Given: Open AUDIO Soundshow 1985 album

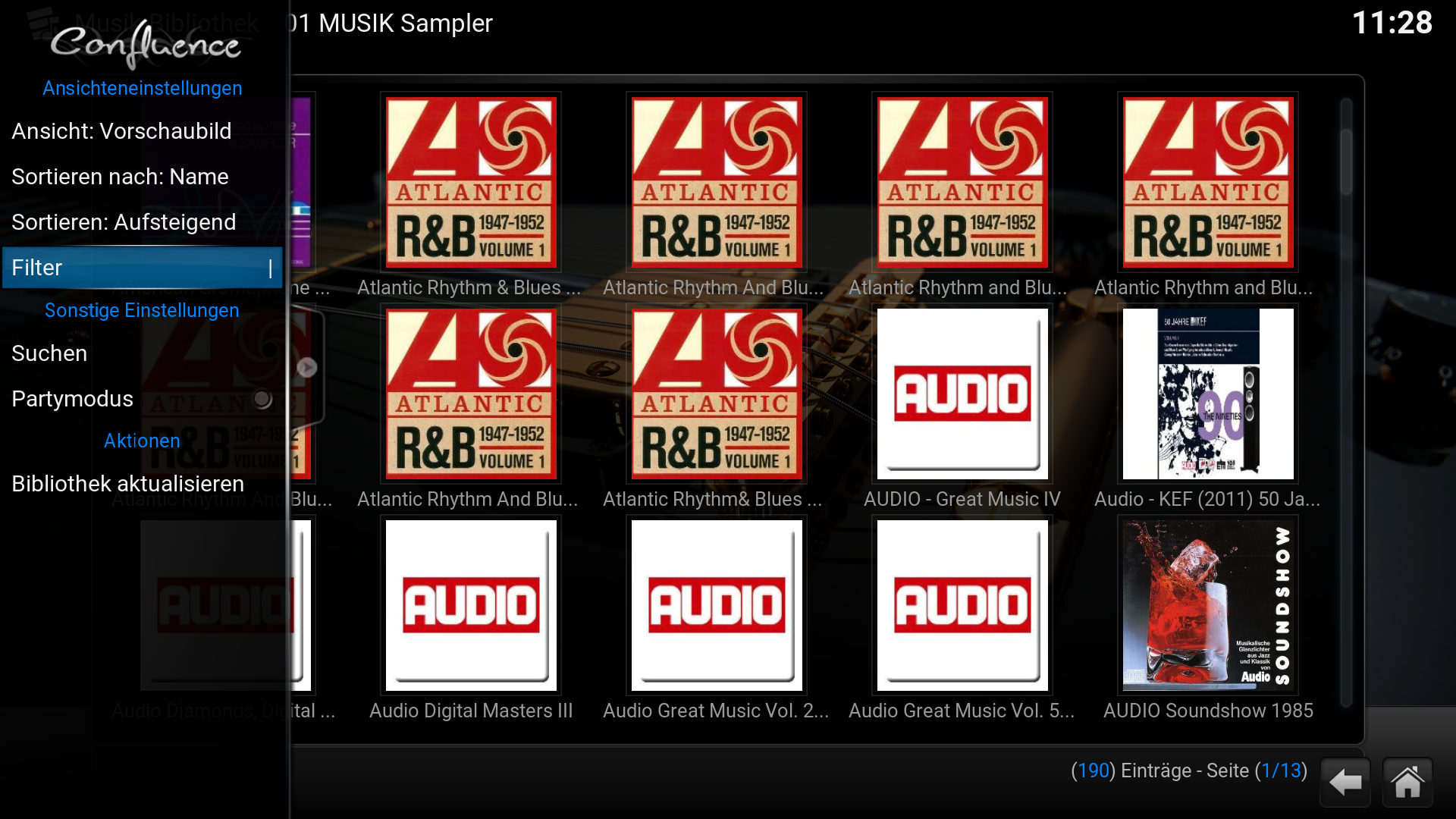Looking at the screenshot, I should click(x=1208, y=605).
